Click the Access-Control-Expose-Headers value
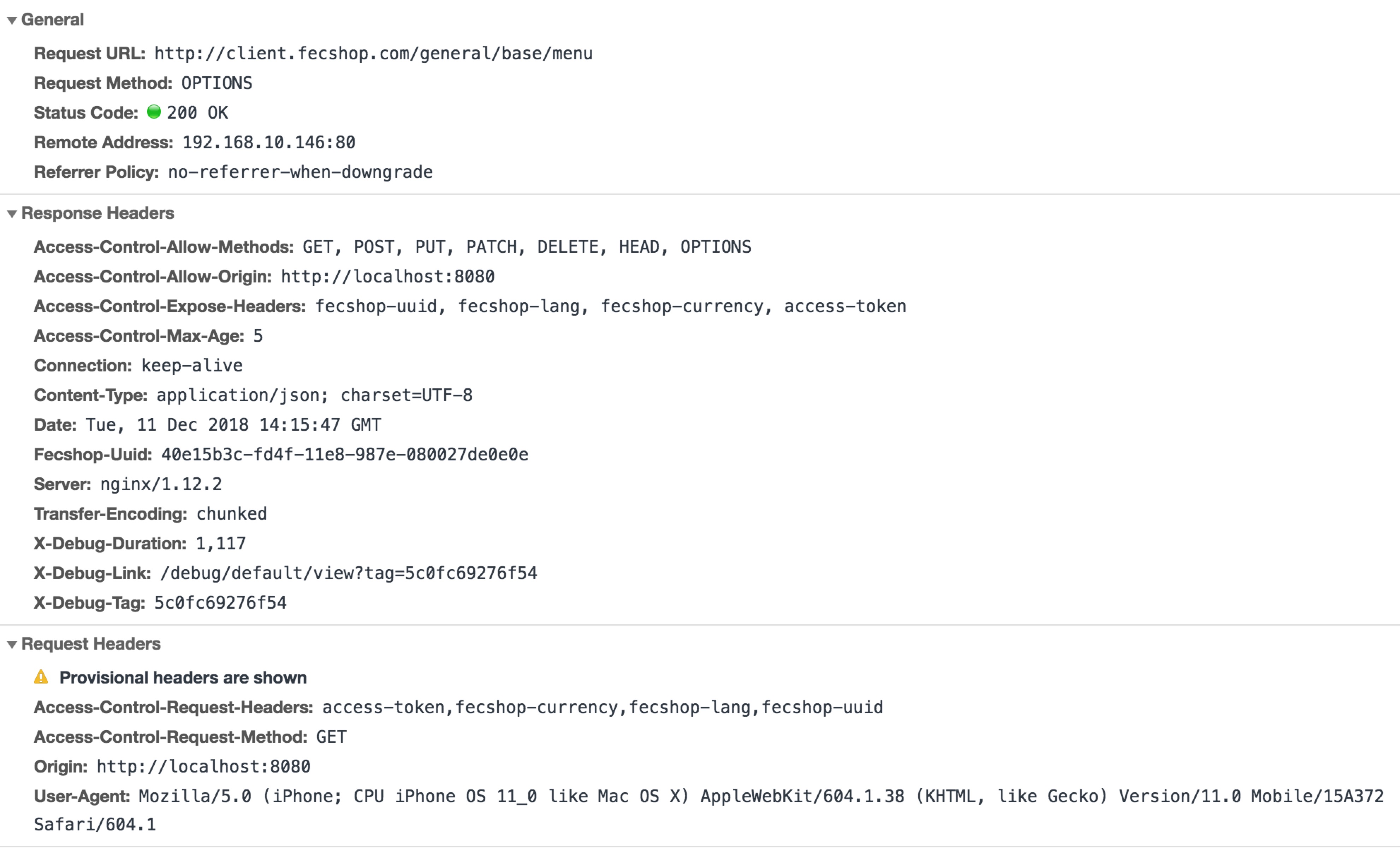Viewport: 1400px width, 853px height. coord(610,306)
